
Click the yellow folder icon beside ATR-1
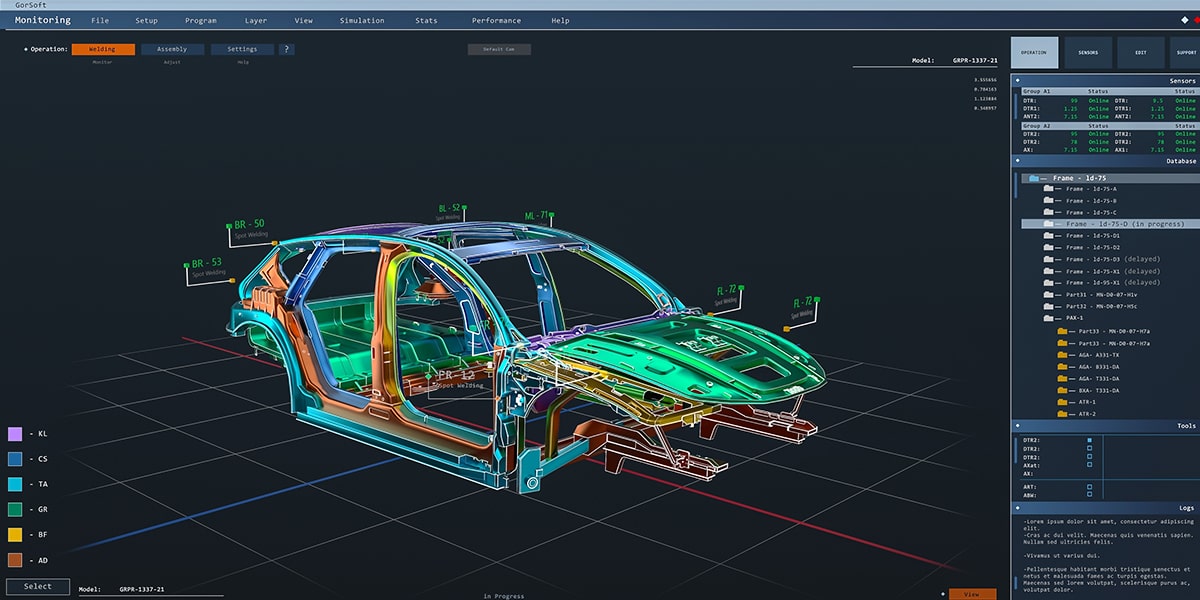[1063, 402]
